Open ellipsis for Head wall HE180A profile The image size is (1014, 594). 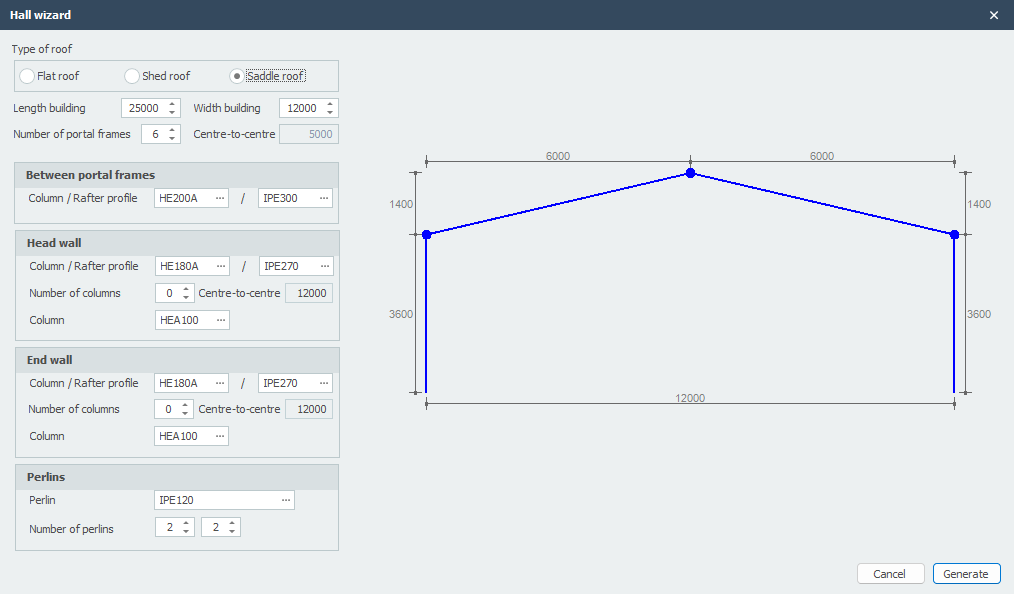[220, 266]
